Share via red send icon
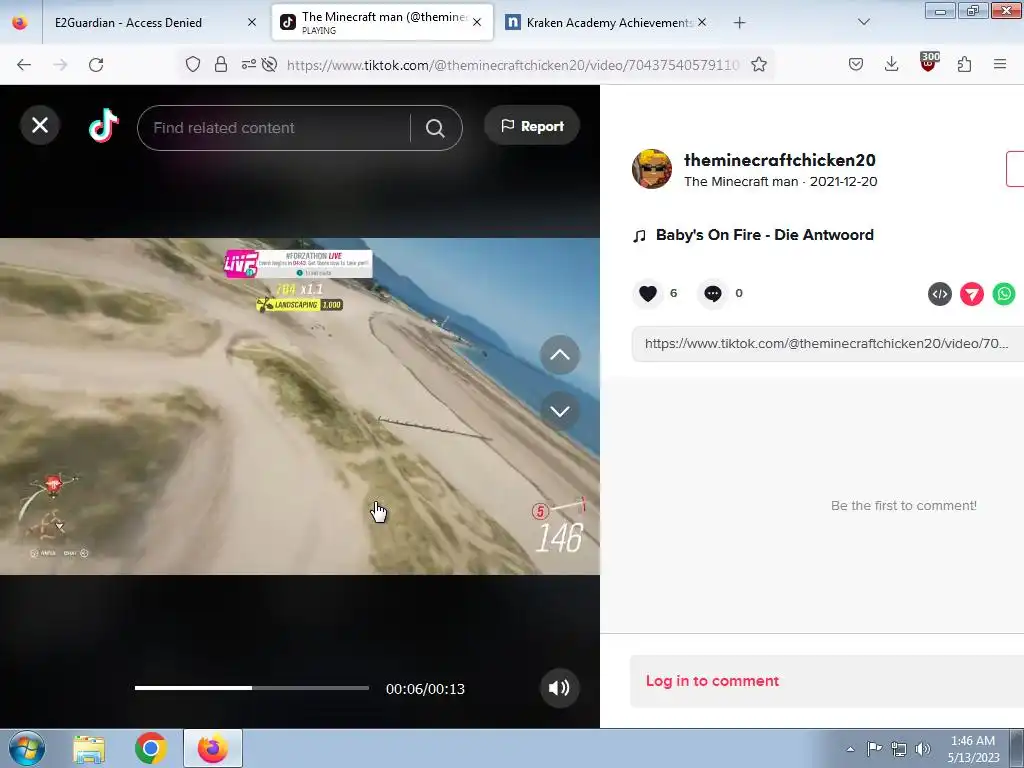Image resolution: width=1024 pixels, height=768 pixels. (972, 294)
